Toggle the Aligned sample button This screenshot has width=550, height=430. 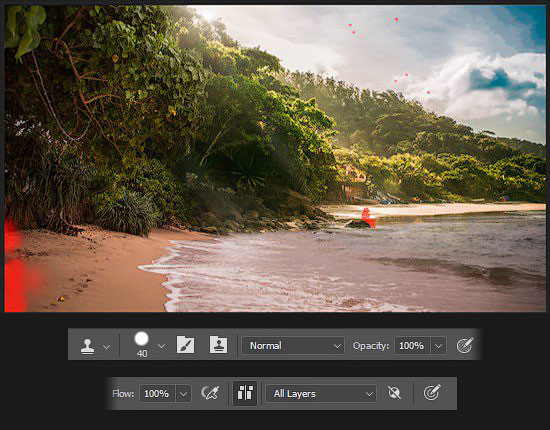(x=245, y=393)
